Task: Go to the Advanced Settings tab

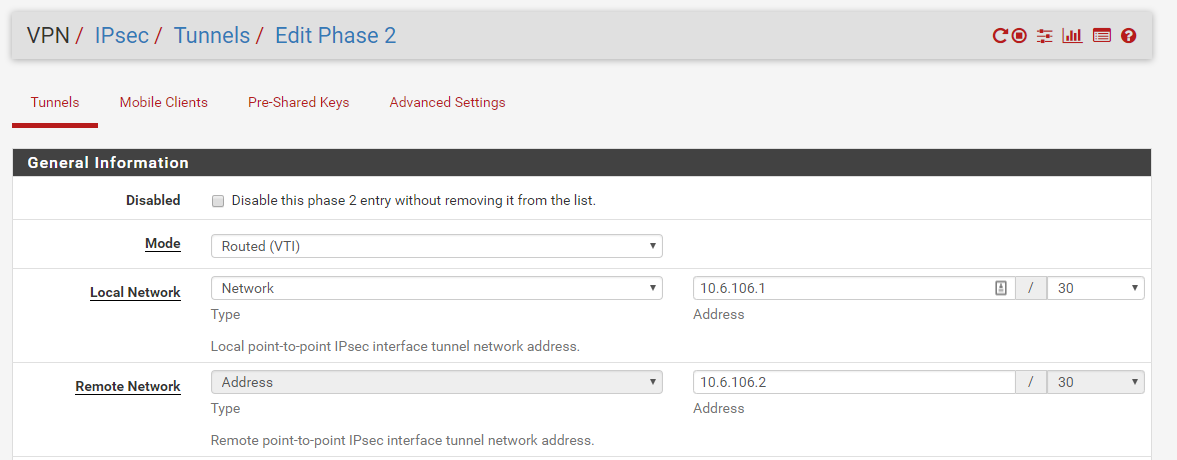Action: coord(447,102)
